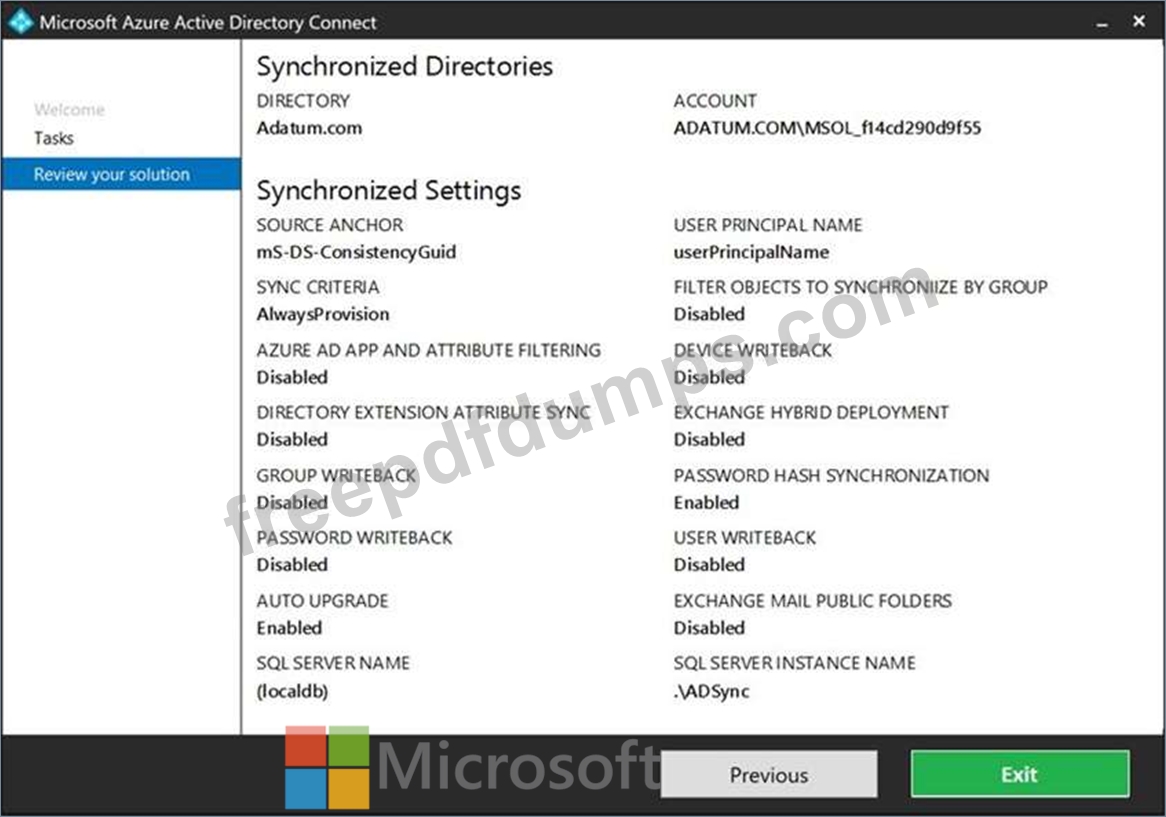
Task: Click the DEVICE WRITEBACK label
Action: coord(753,351)
